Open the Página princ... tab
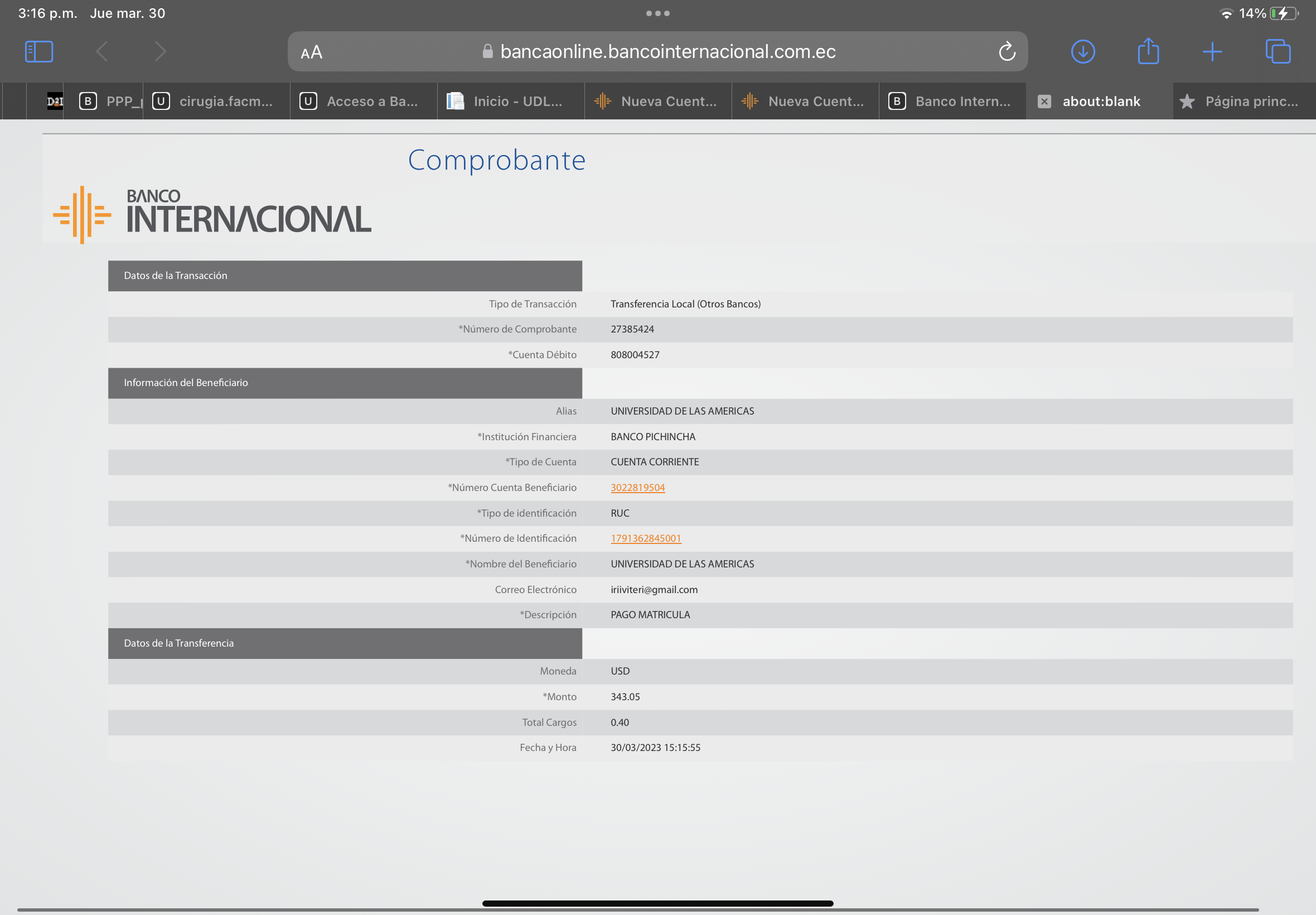 point(1244,102)
